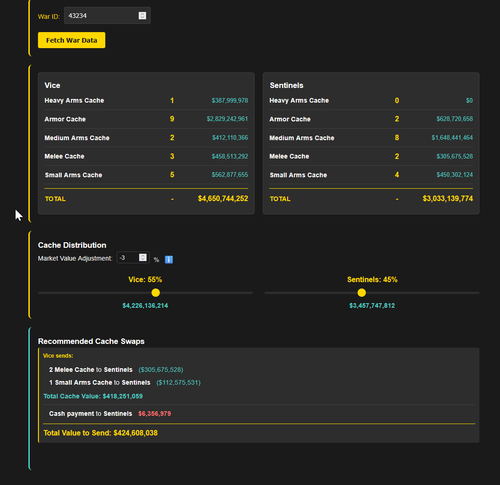
Task: Click the Fetch War Data button
Action: [x=71, y=40]
